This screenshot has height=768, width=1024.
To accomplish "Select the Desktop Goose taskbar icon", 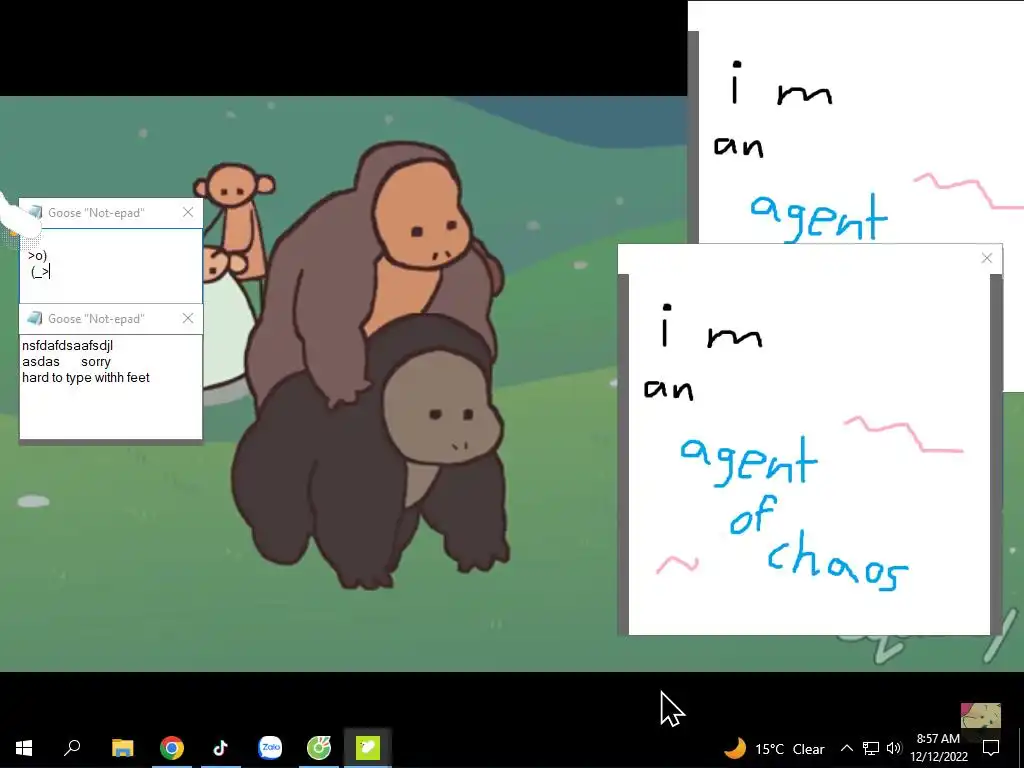I will [368, 748].
